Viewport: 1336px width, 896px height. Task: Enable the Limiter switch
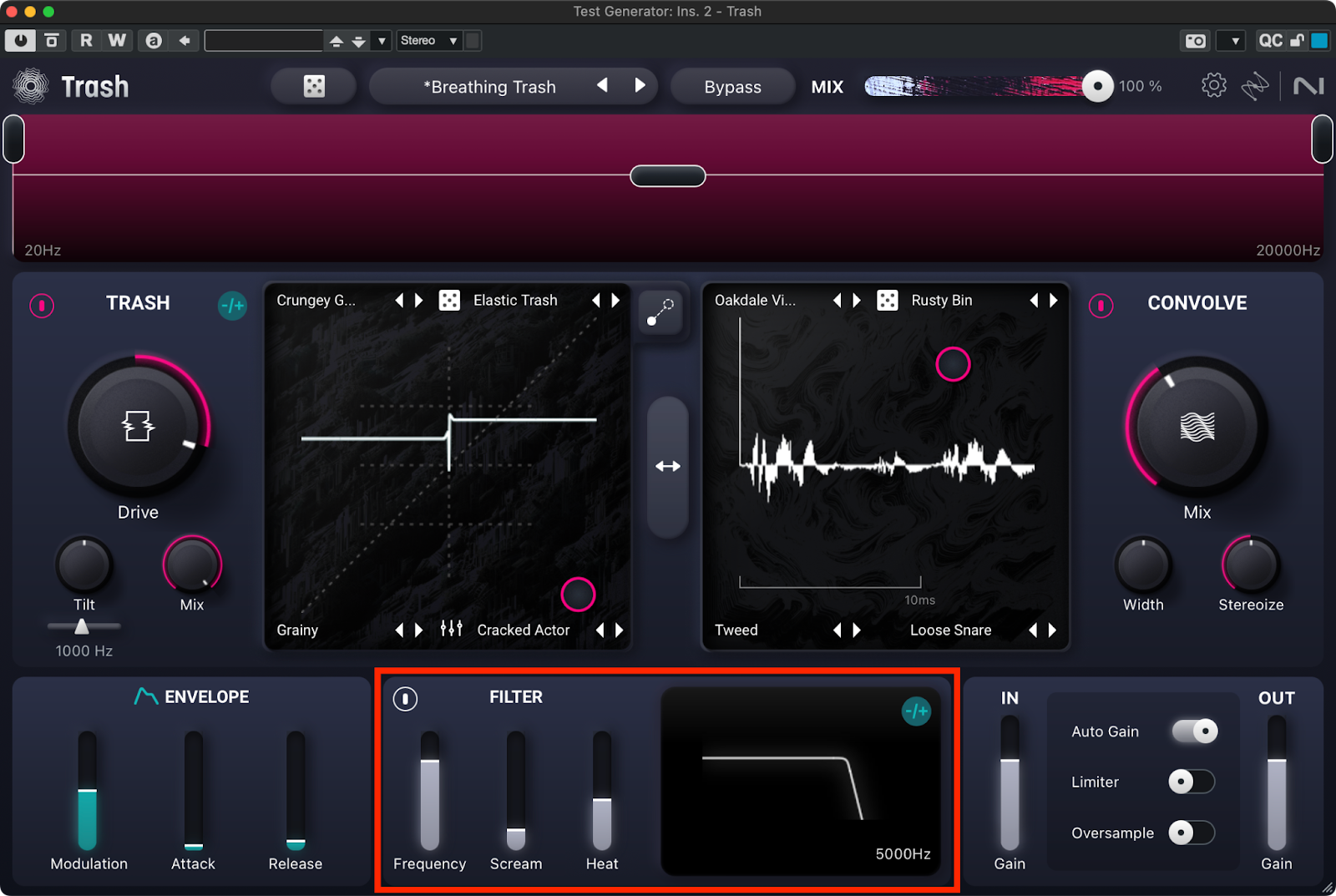(1192, 782)
